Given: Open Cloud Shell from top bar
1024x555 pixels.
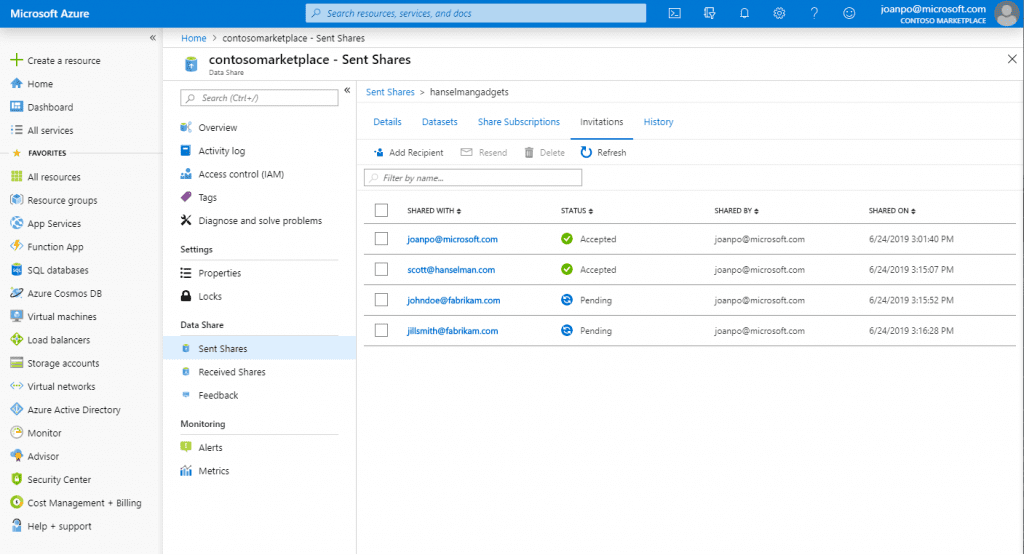Looking at the screenshot, I should (x=675, y=13).
